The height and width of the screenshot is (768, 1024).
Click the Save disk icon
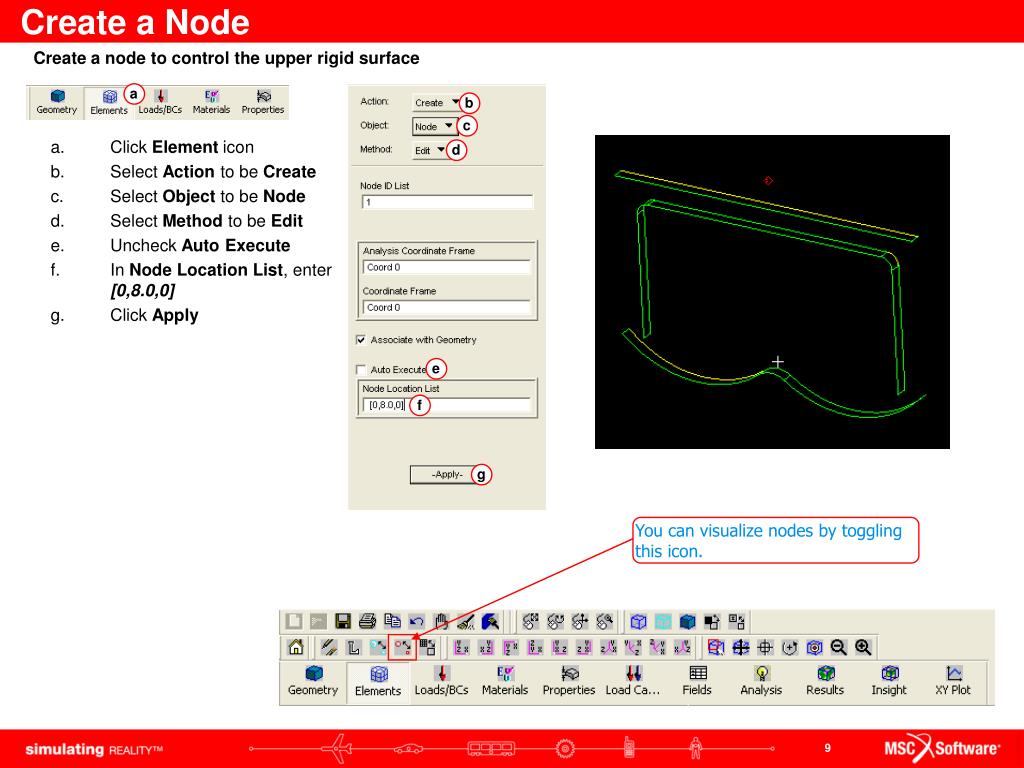click(x=343, y=621)
